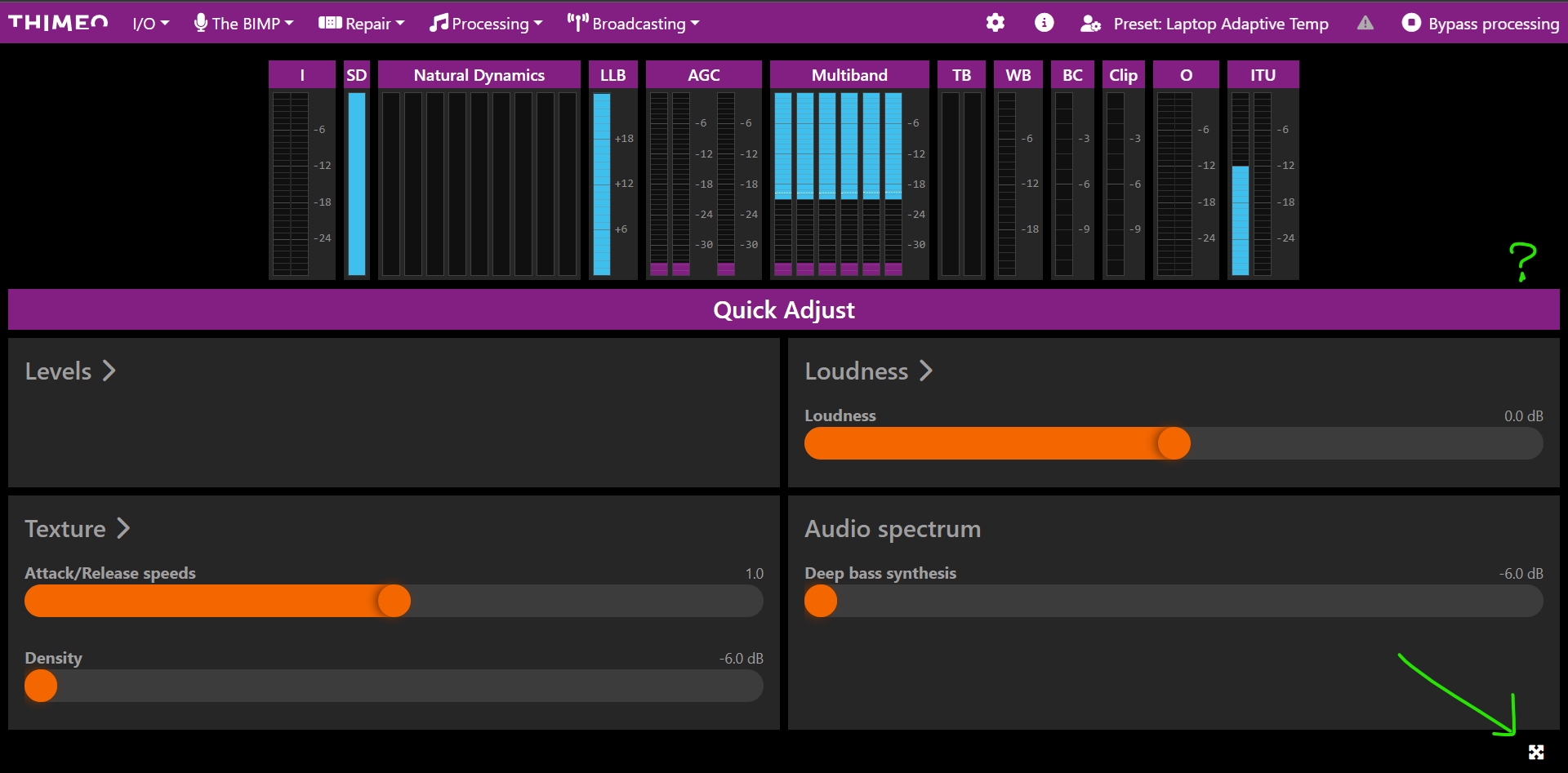The width and height of the screenshot is (1568, 773).
Task: Click the Density slider handle
Action: click(x=41, y=686)
